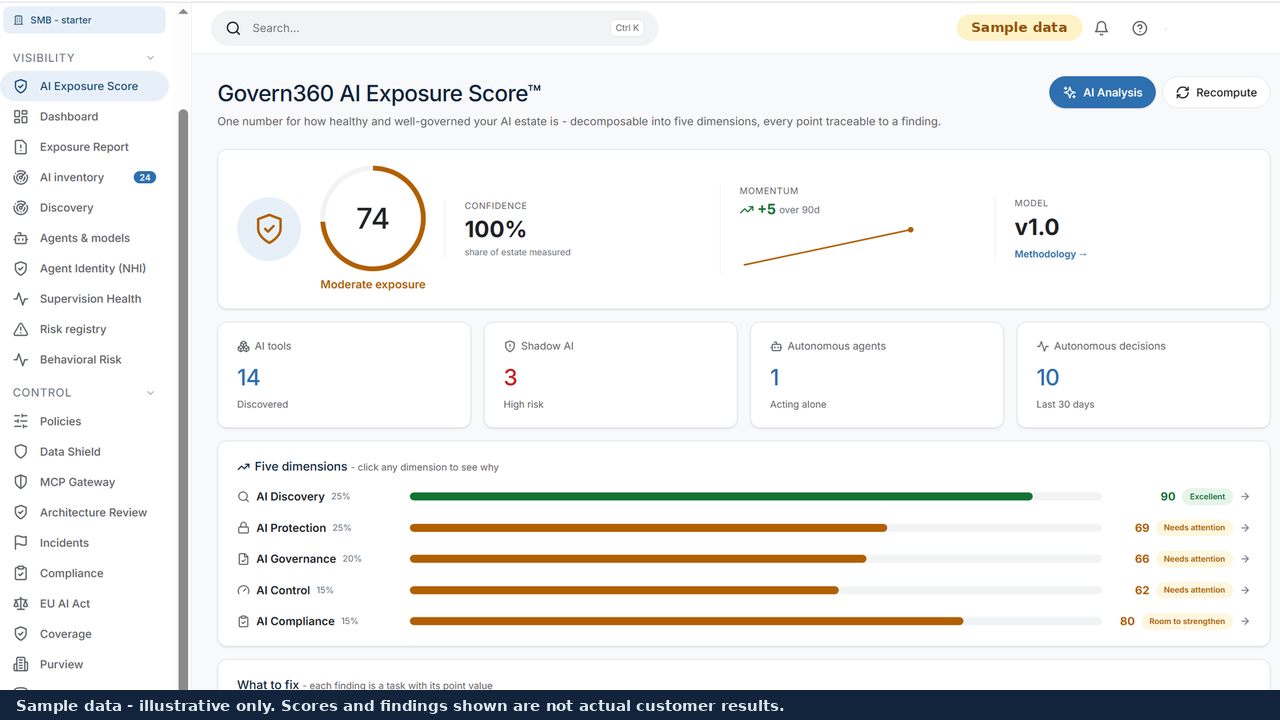Click the Policies sliders icon

point(20,422)
